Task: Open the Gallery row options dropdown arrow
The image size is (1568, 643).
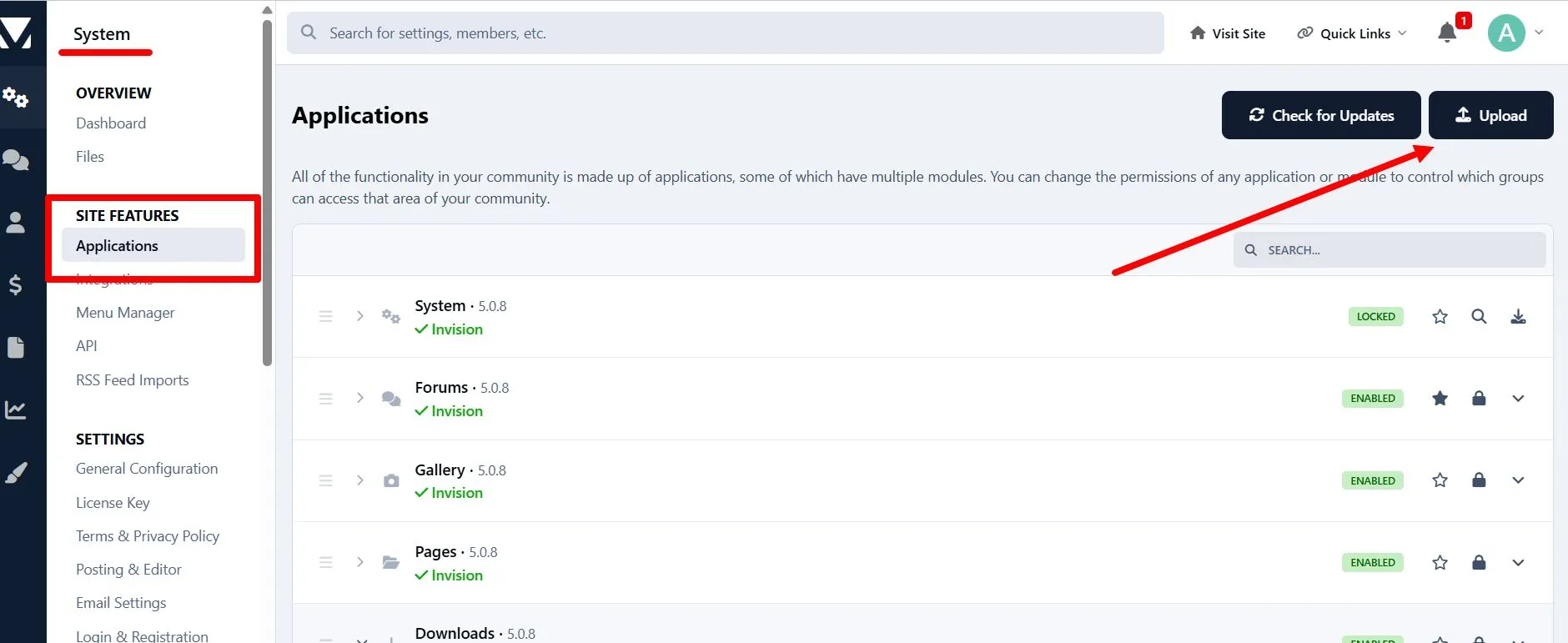Action: (1518, 480)
